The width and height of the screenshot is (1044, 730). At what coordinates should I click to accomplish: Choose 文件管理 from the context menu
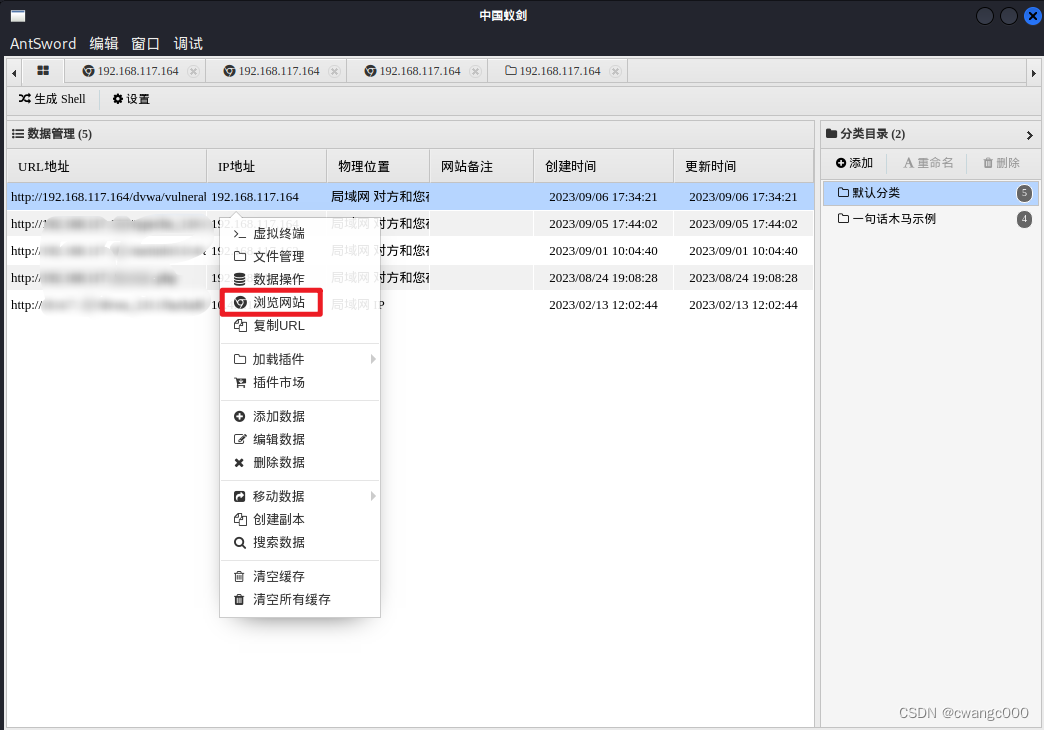(x=300, y=256)
